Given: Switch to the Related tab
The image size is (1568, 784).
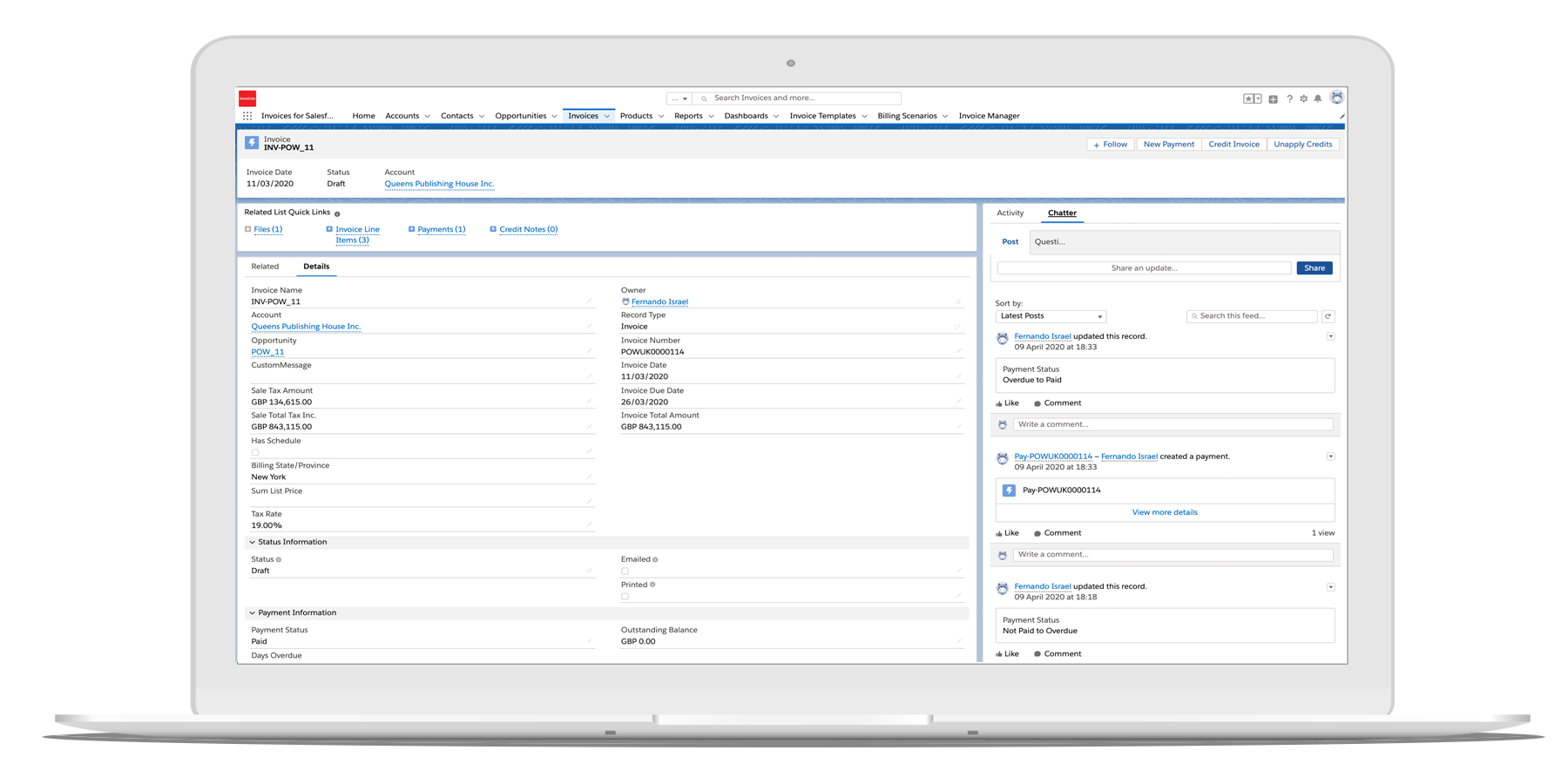Looking at the screenshot, I should 265,267.
